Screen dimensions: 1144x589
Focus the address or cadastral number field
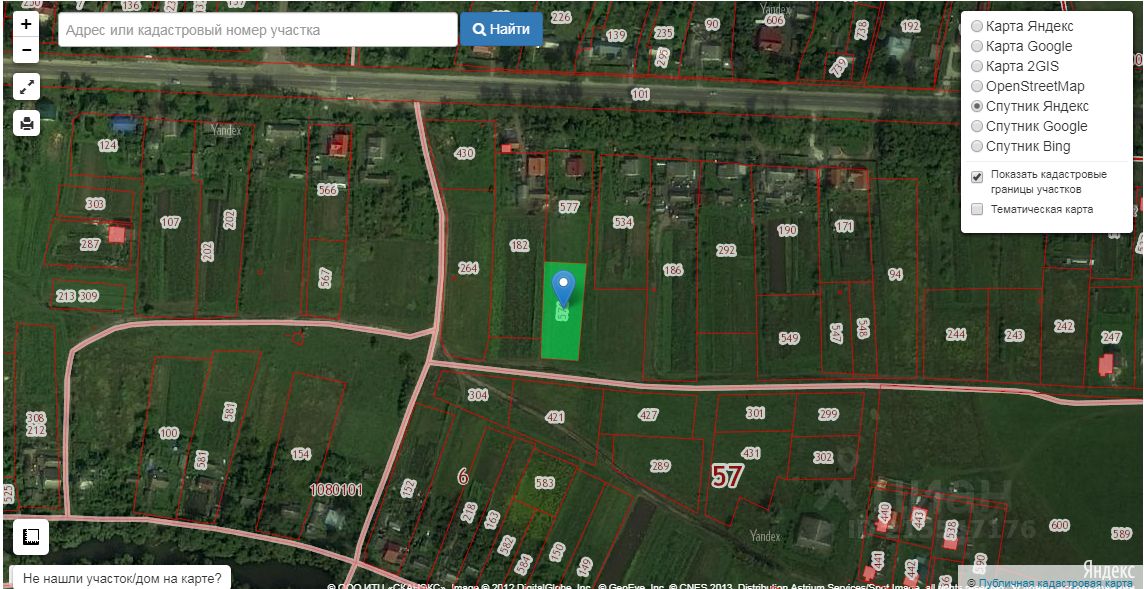[258, 30]
